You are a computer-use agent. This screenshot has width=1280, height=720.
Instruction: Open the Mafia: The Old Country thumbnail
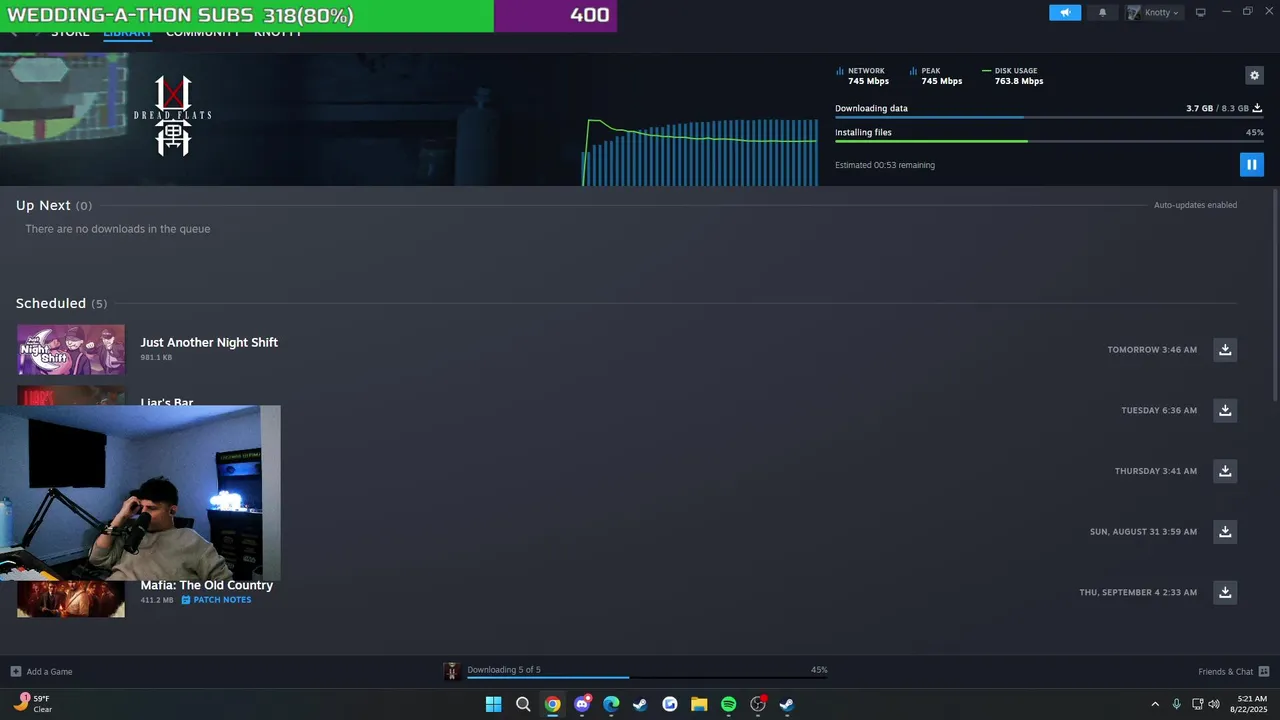(71, 598)
